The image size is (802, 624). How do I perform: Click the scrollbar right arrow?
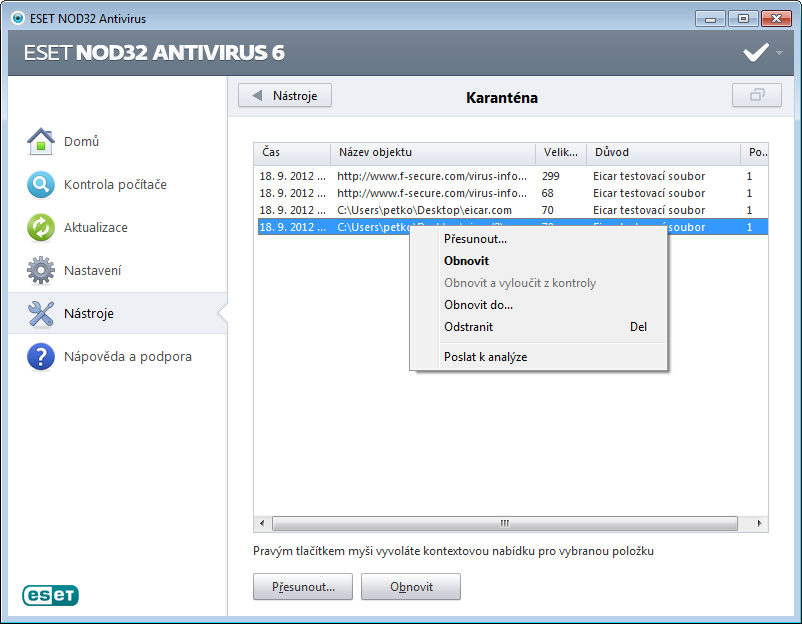click(760, 523)
